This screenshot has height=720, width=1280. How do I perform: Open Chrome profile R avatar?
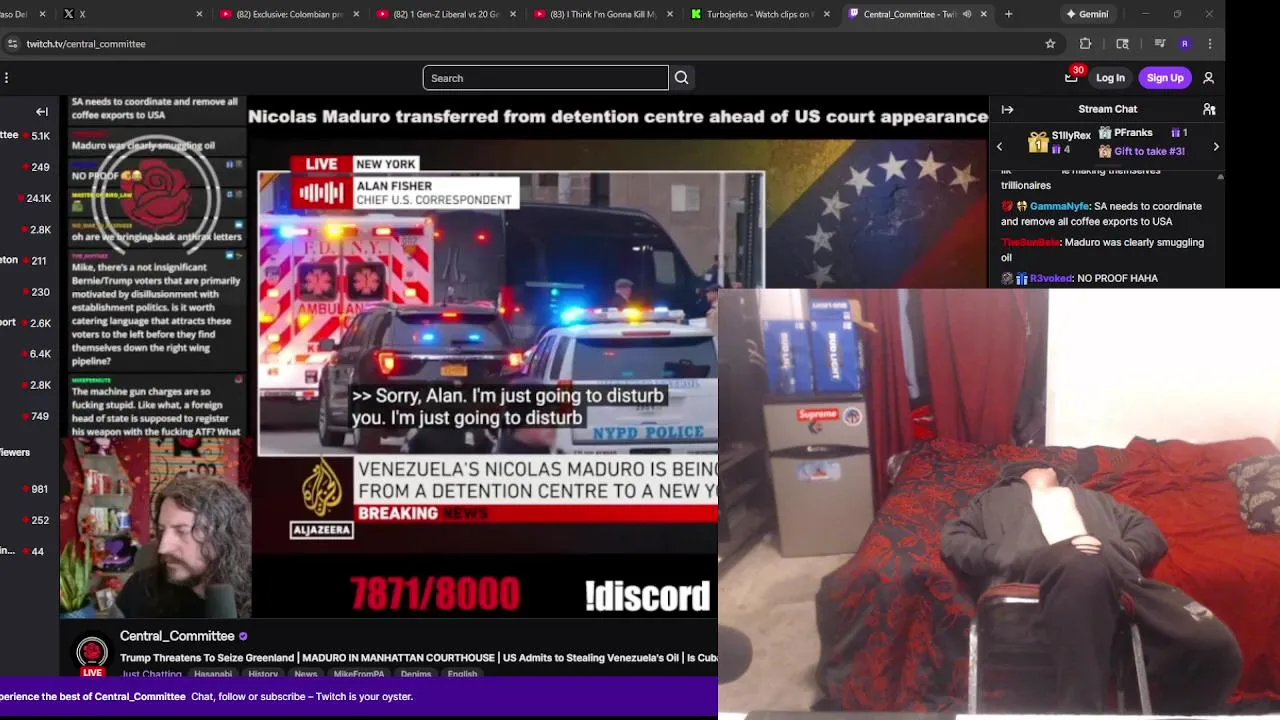(x=1185, y=44)
